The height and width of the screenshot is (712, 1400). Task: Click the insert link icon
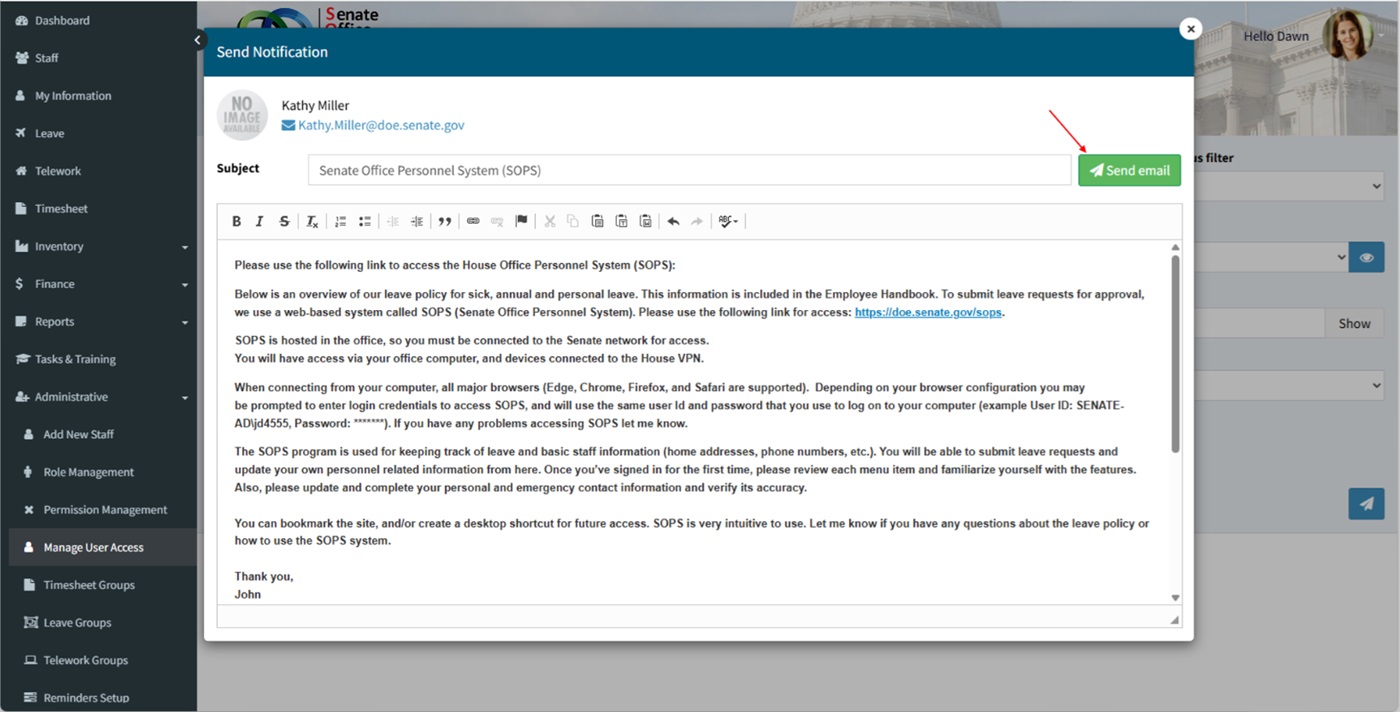(473, 221)
